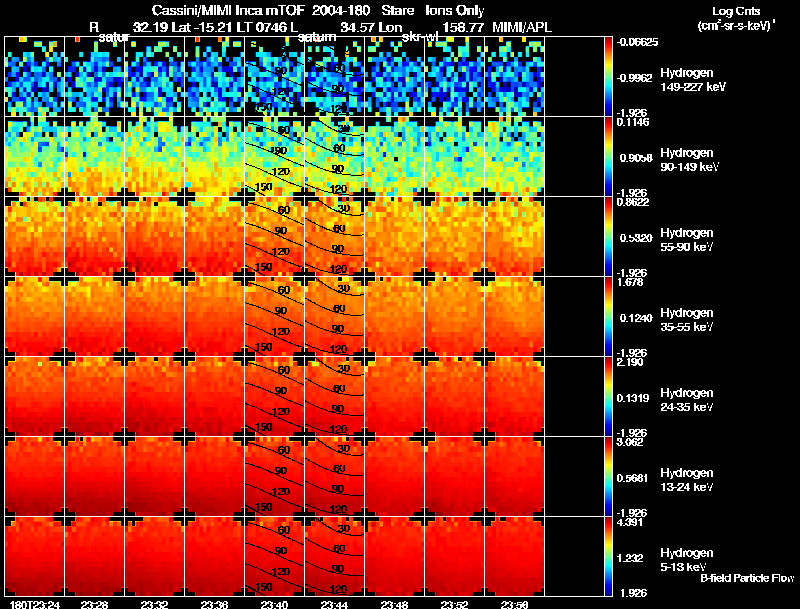Click the '3.062' color scale value

(x=630, y=442)
